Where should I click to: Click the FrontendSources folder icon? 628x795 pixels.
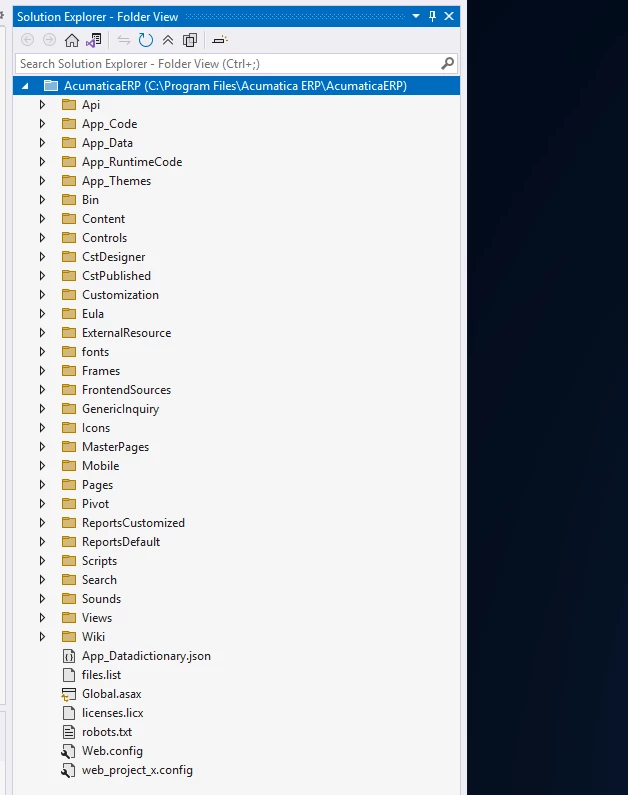pyautogui.click(x=69, y=390)
